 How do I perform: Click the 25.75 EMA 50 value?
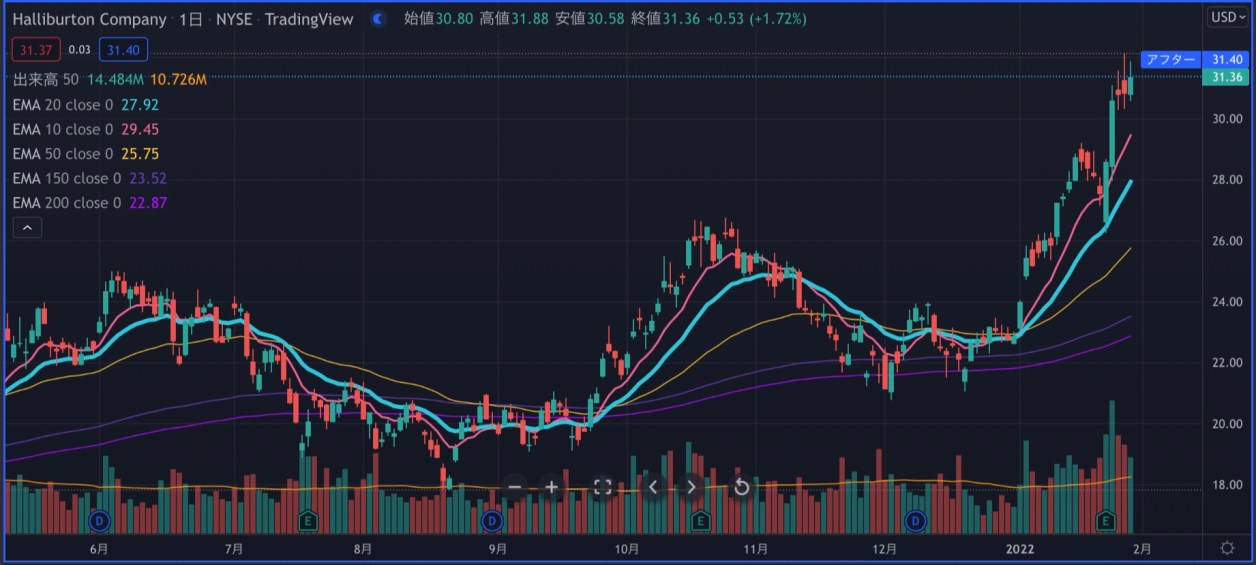[x=140, y=154]
